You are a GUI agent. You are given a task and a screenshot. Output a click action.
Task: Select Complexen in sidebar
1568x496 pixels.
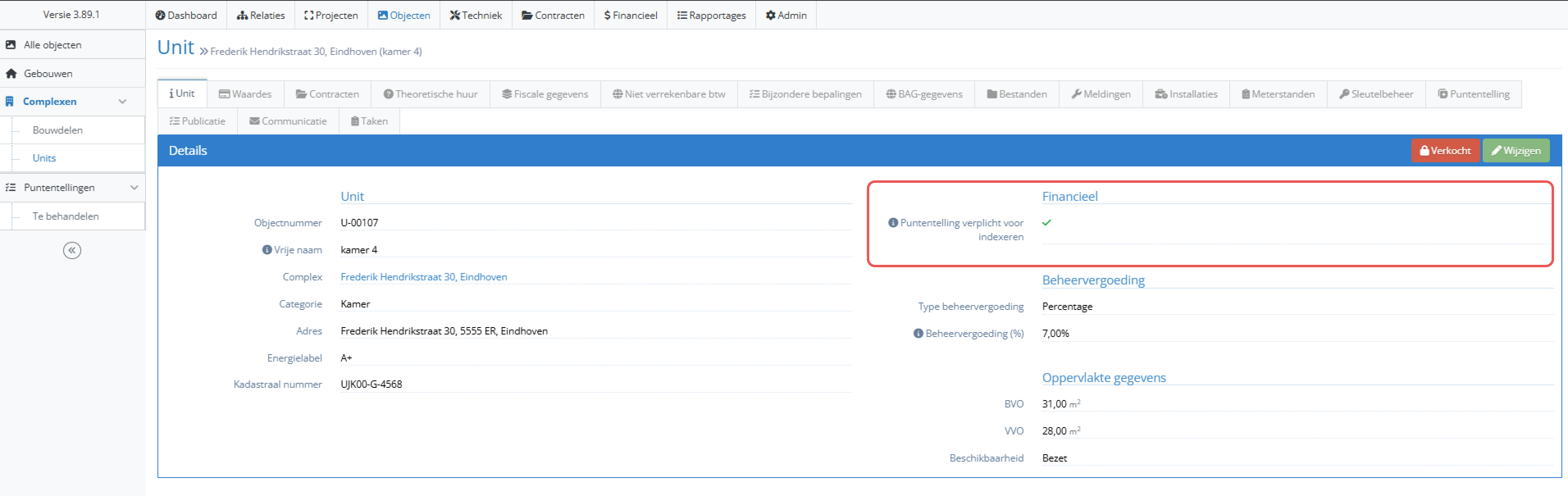[73, 101]
